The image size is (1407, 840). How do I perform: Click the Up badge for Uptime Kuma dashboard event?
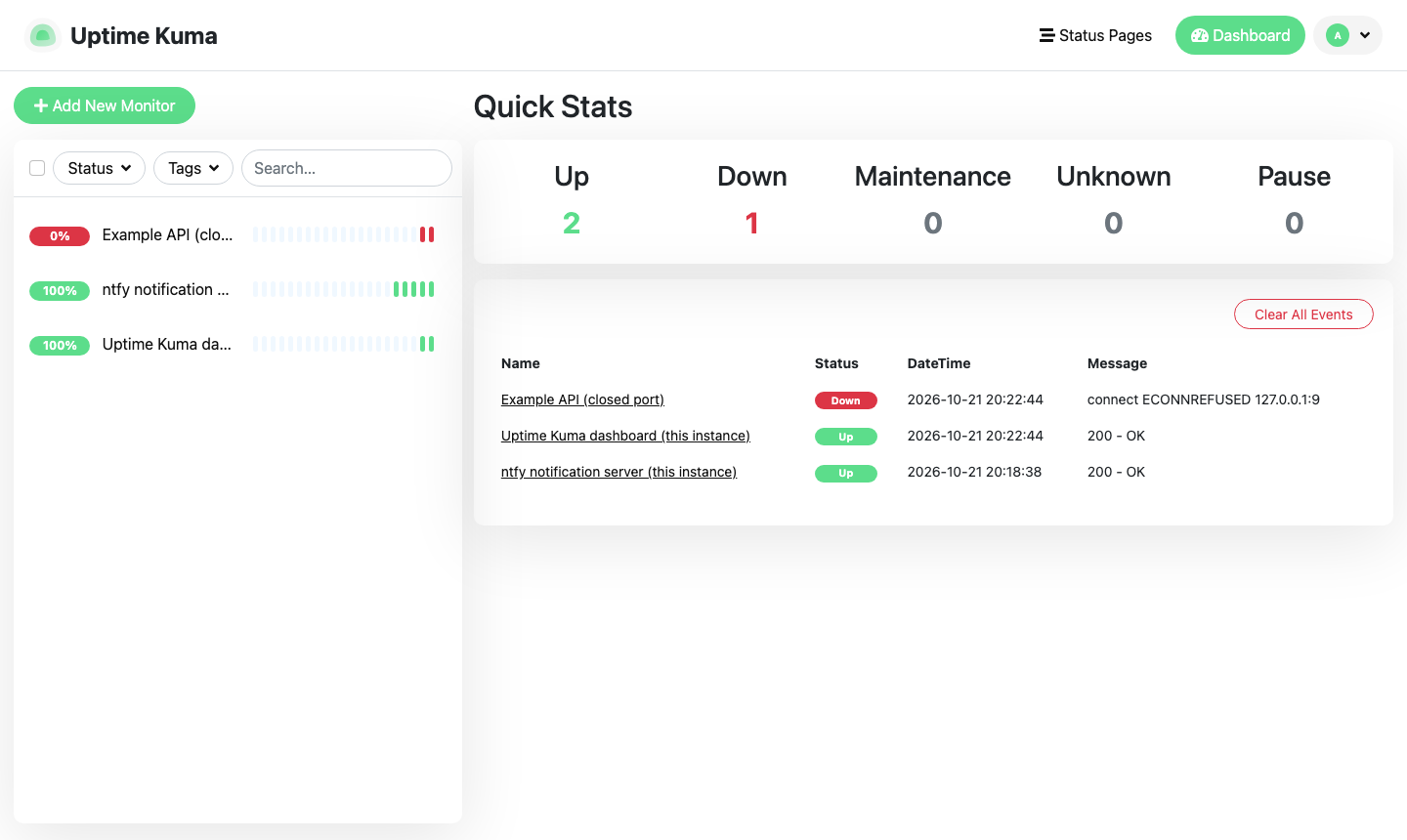[x=846, y=437]
